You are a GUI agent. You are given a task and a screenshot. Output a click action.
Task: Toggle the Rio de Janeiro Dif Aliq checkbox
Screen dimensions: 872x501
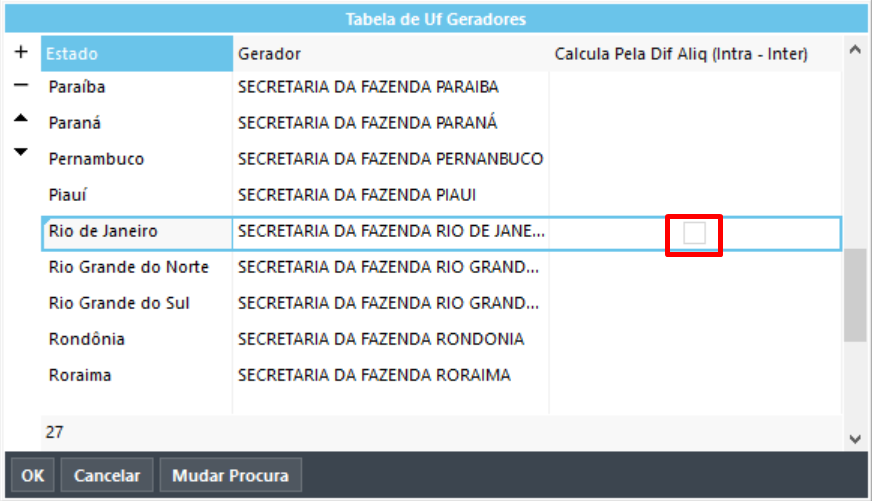tap(694, 233)
